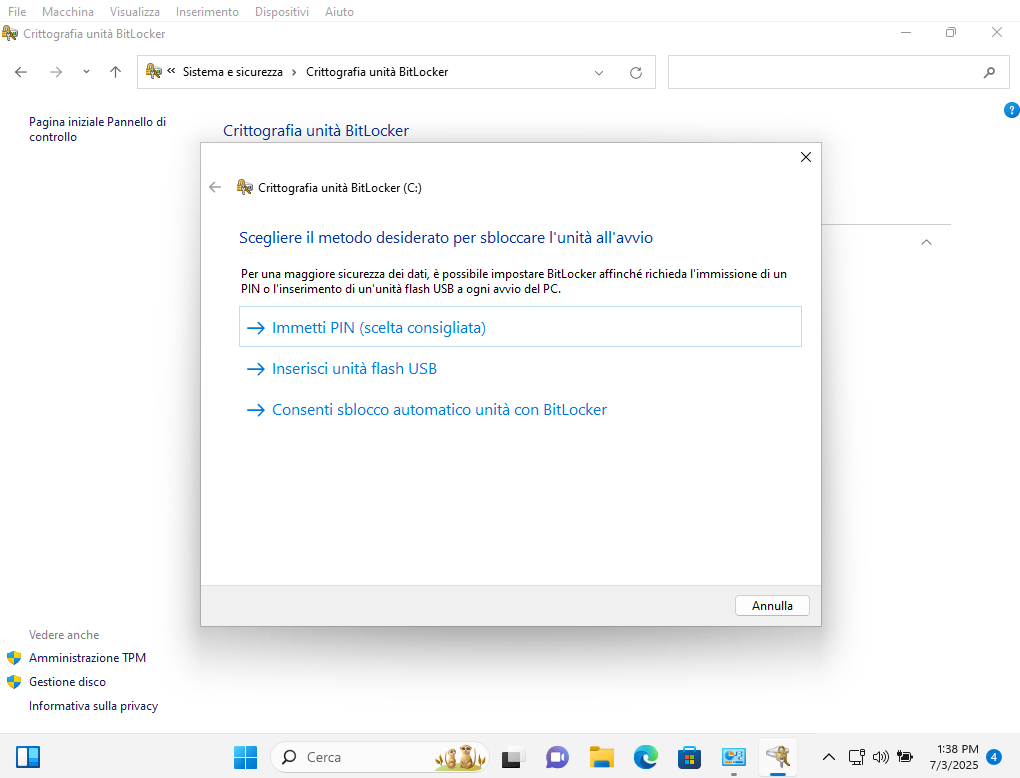Image resolution: width=1020 pixels, height=778 pixels.
Task: Navigate back in Control Panel window
Action: pyautogui.click(x=21, y=72)
